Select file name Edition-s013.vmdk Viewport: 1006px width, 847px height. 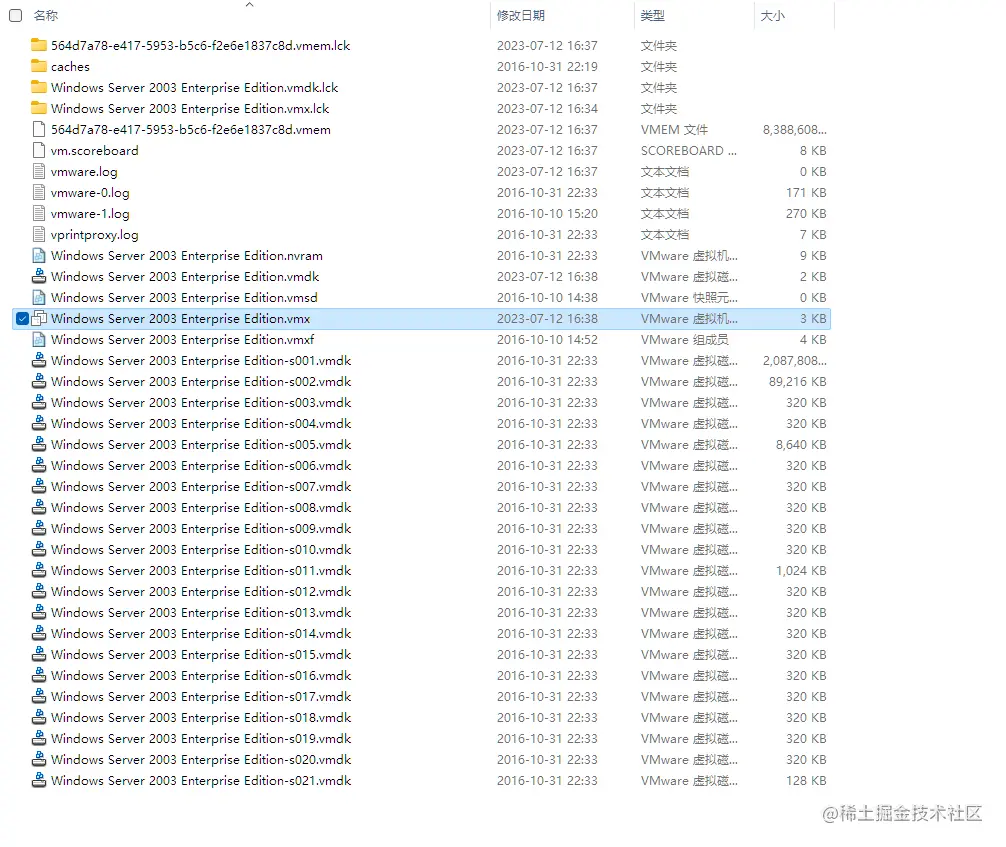pos(201,612)
